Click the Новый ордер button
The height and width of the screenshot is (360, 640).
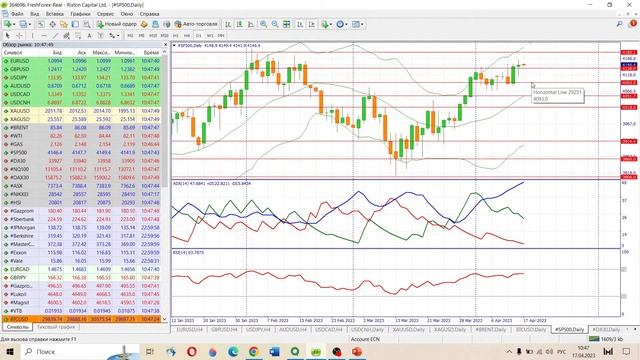(x=117, y=24)
